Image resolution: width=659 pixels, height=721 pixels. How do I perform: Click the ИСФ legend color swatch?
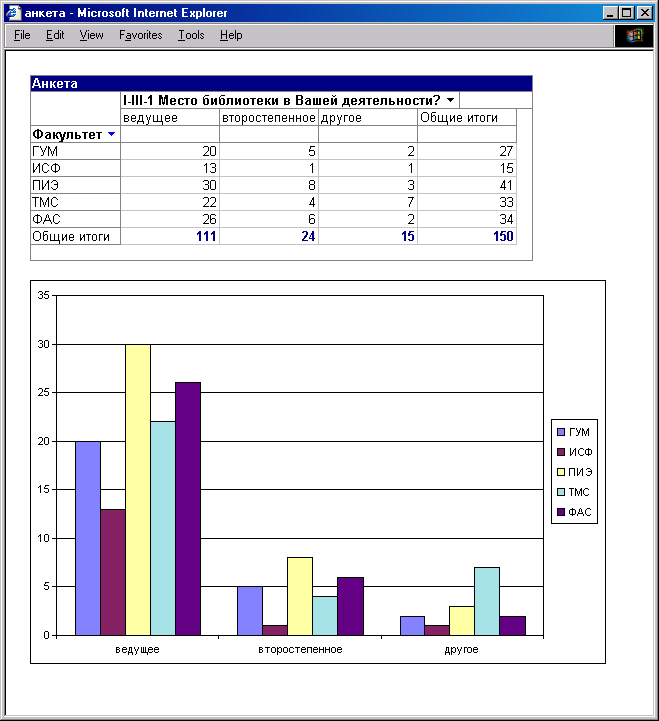pyautogui.click(x=561, y=452)
